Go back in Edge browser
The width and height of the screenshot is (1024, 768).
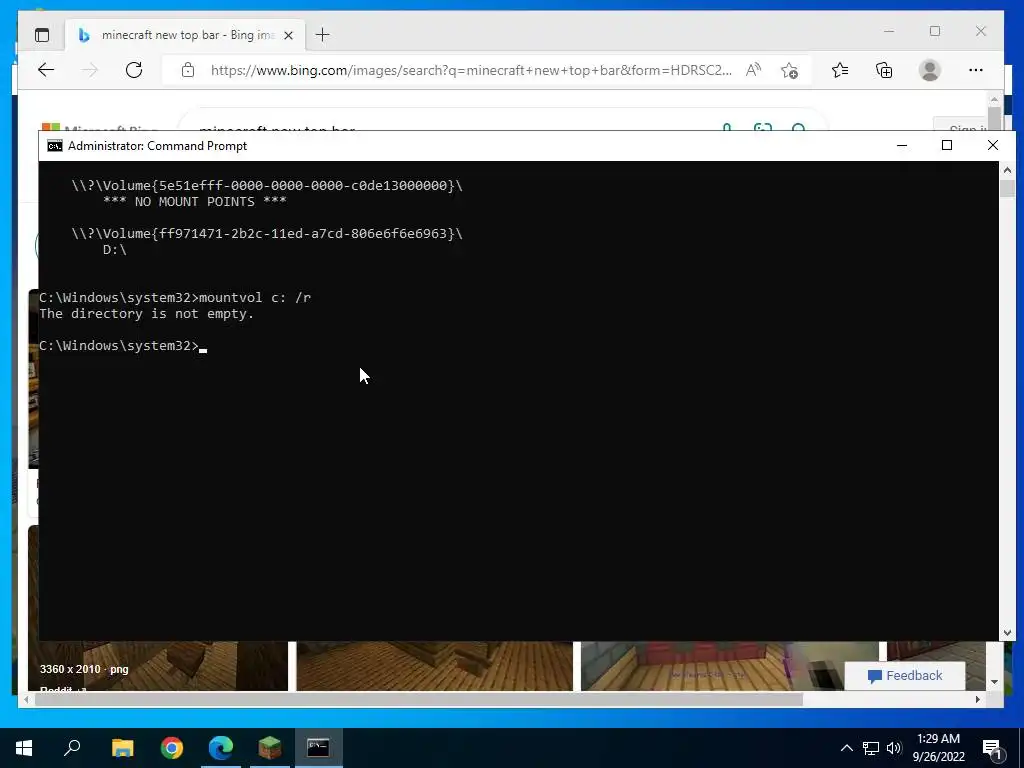click(46, 70)
